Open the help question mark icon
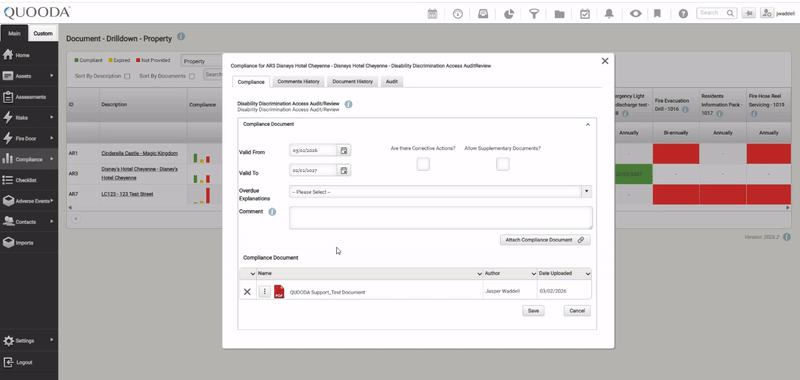The image size is (800, 380). (x=683, y=14)
